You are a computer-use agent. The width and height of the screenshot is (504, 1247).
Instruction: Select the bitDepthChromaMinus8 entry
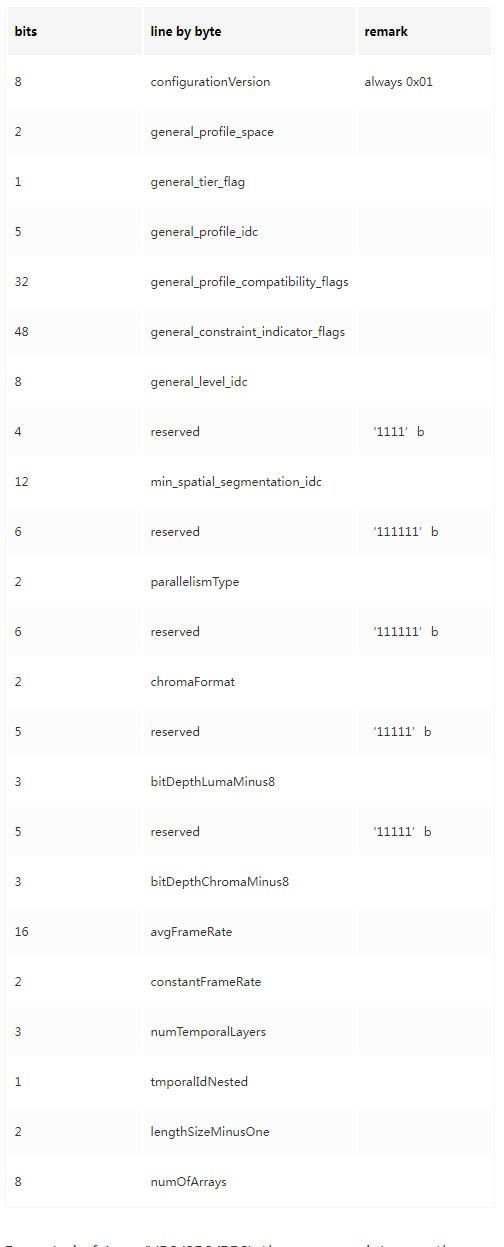point(220,882)
